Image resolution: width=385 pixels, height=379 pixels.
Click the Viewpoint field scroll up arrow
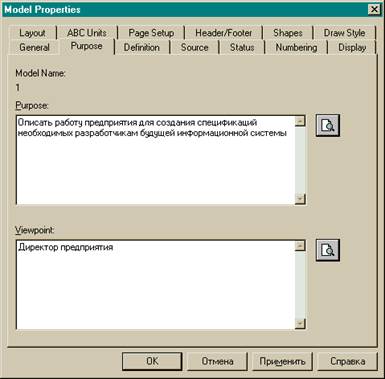pos(300,245)
